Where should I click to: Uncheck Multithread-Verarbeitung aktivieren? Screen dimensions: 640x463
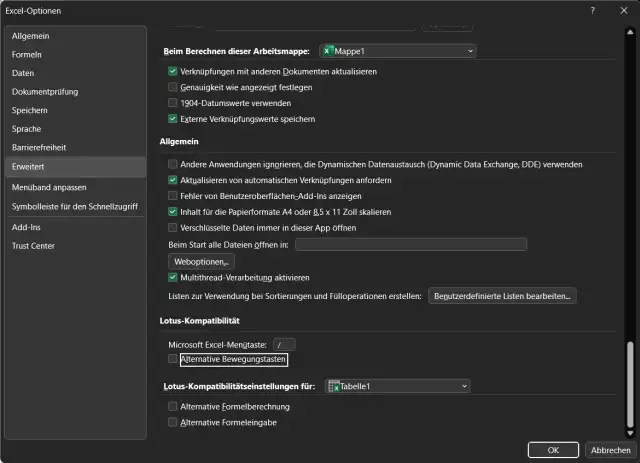click(x=173, y=277)
